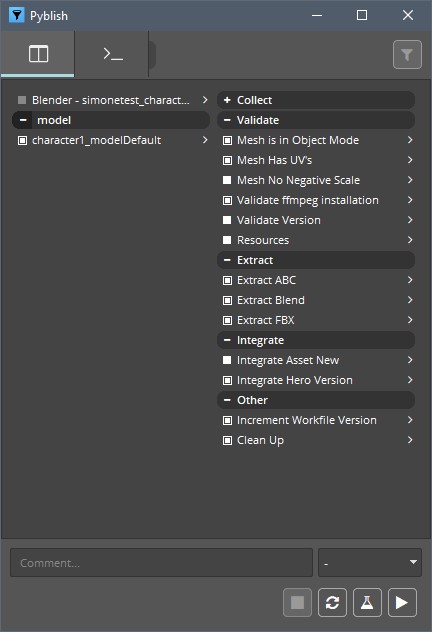
Task: Click the reset refresh arrows button
Action: [332, 603]
